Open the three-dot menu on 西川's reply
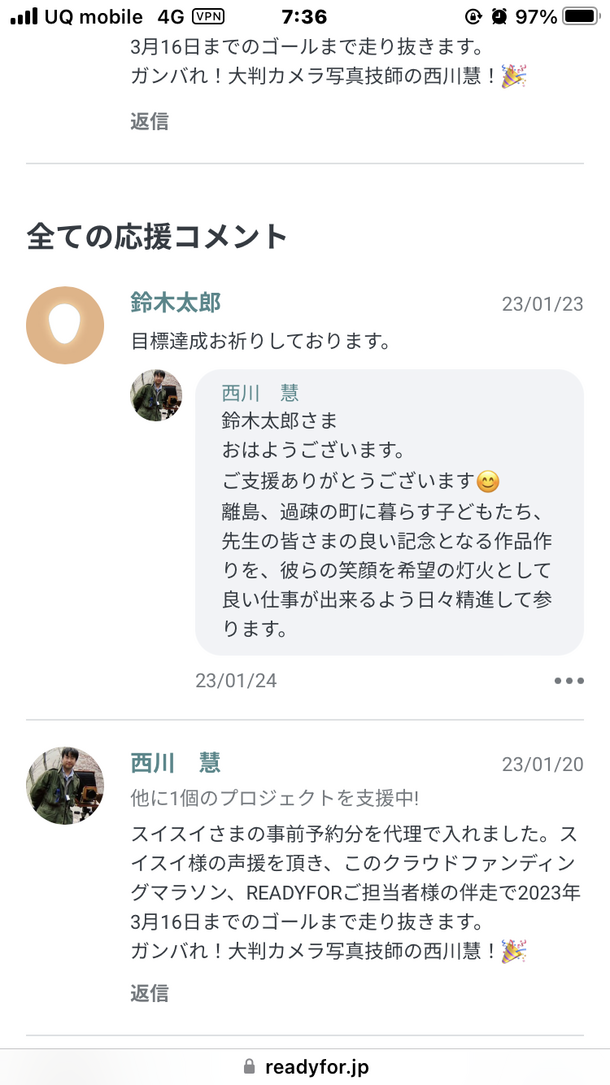This screenshot has width=610, height=1085. point(568,681)
